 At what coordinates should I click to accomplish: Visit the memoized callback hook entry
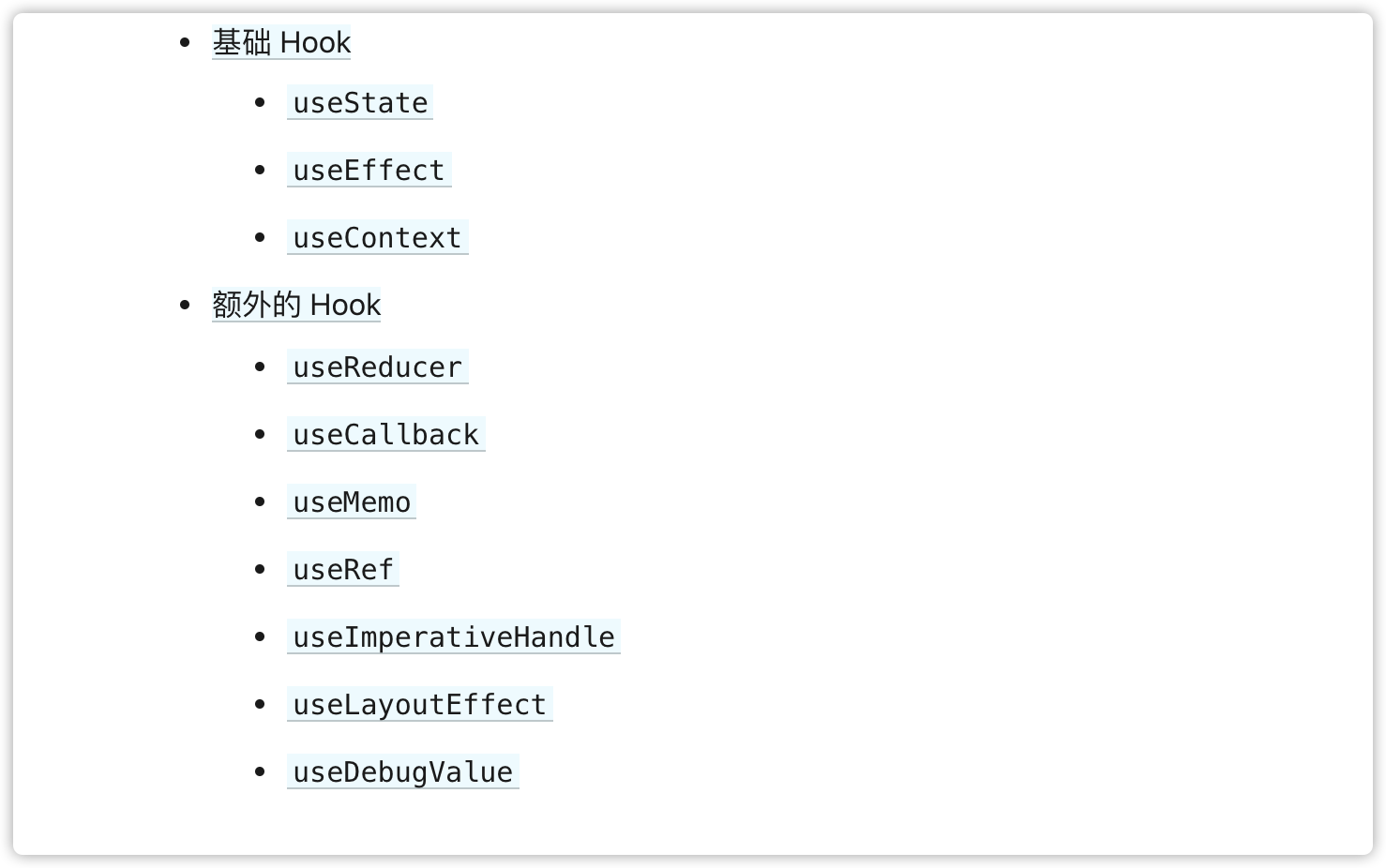tap(385, 434)
